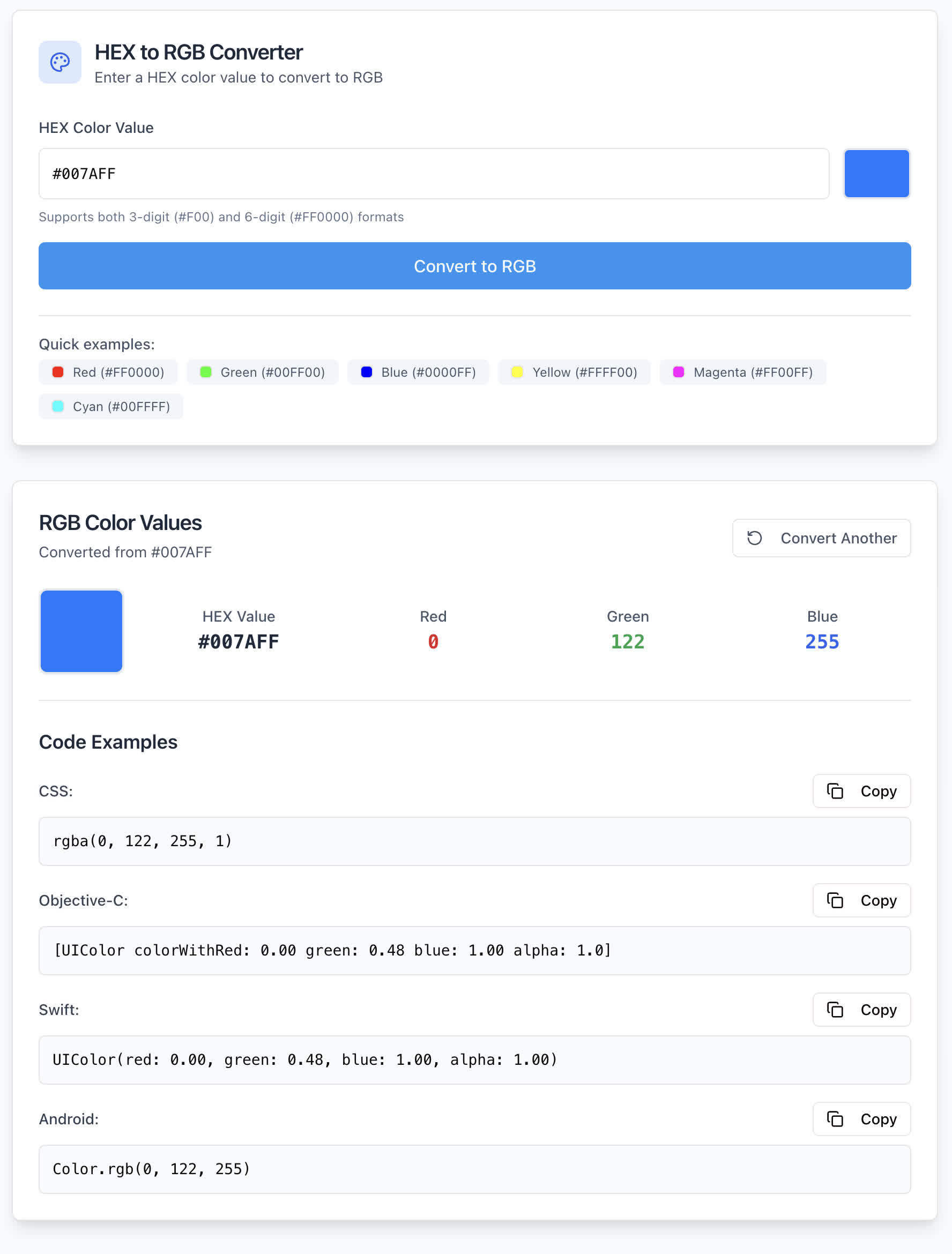Select the Red (#FF0000) quick example
The height and width of the screenshot is (1254, 952).
point(108,372)
